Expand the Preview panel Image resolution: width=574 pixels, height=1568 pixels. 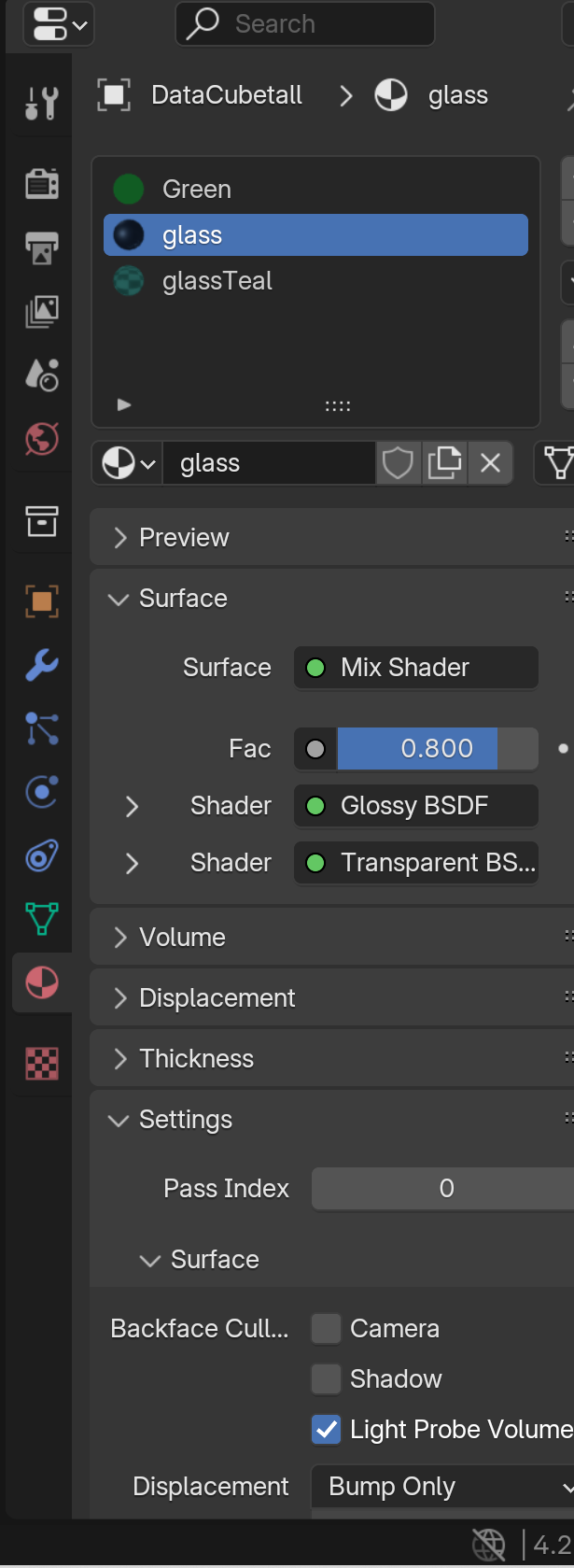click(184, 538)
